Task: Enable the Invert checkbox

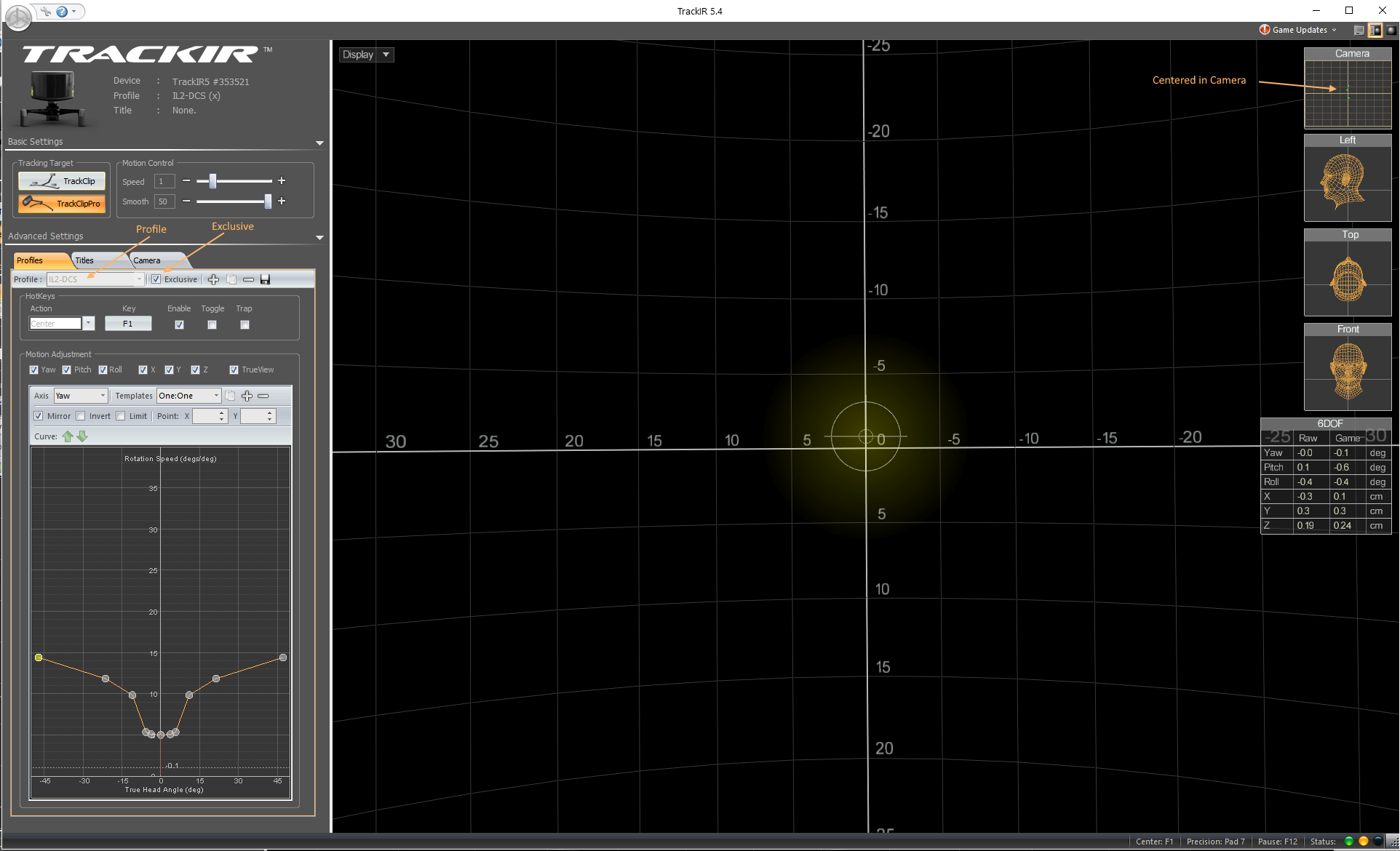Action: click(81, 416)
